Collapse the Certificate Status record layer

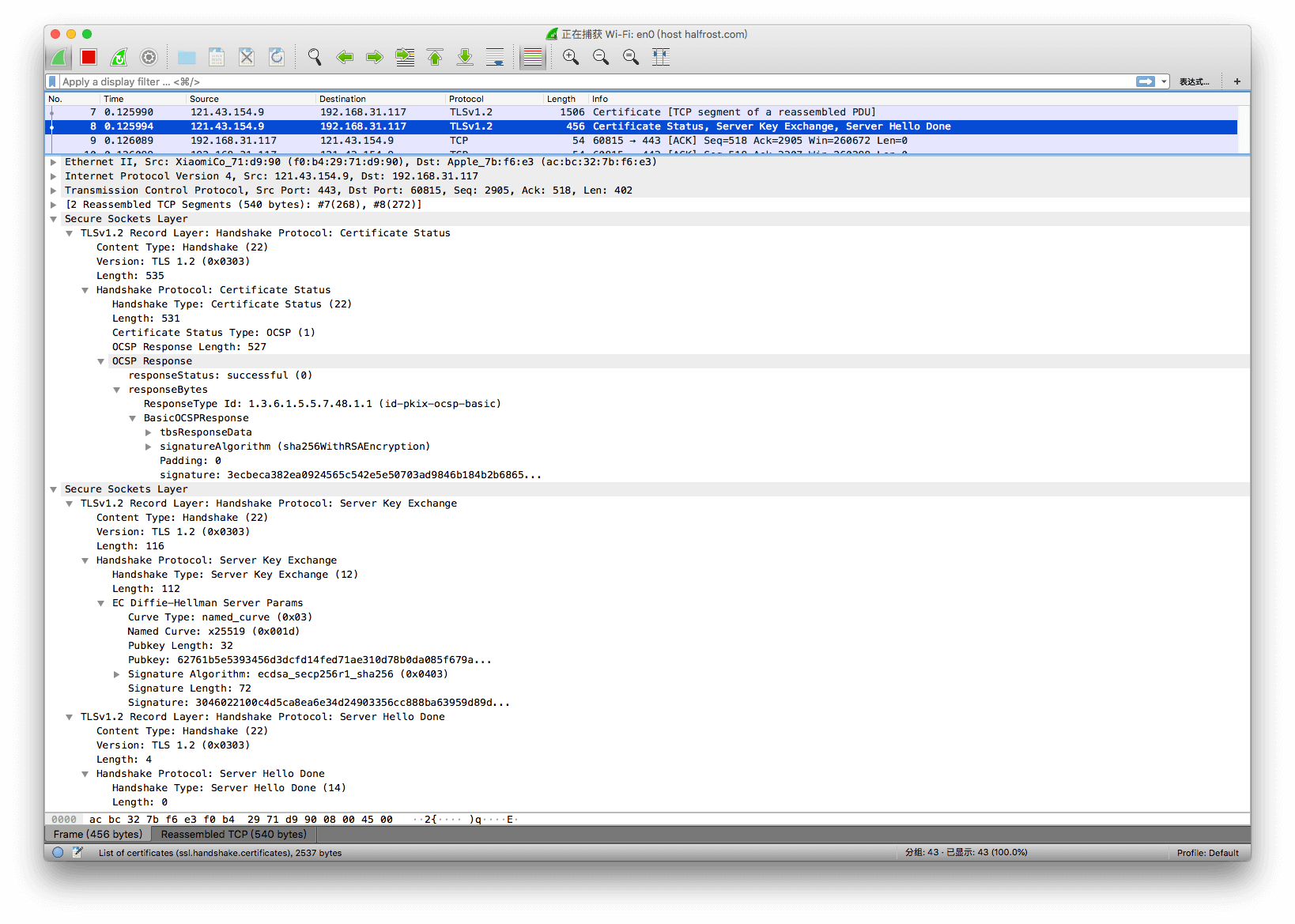pyautogui.click(x=69, y=233)
